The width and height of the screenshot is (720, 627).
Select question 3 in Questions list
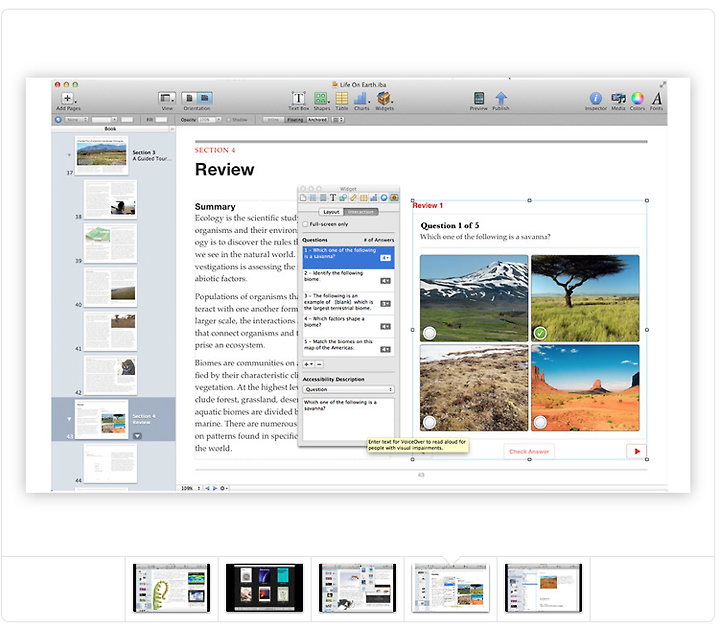(349, 303)
